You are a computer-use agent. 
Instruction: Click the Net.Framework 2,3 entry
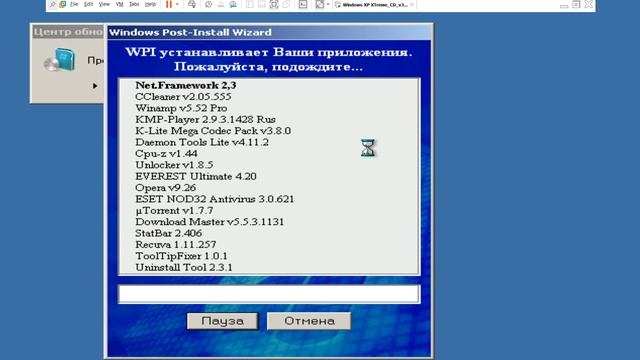[186, 85]
